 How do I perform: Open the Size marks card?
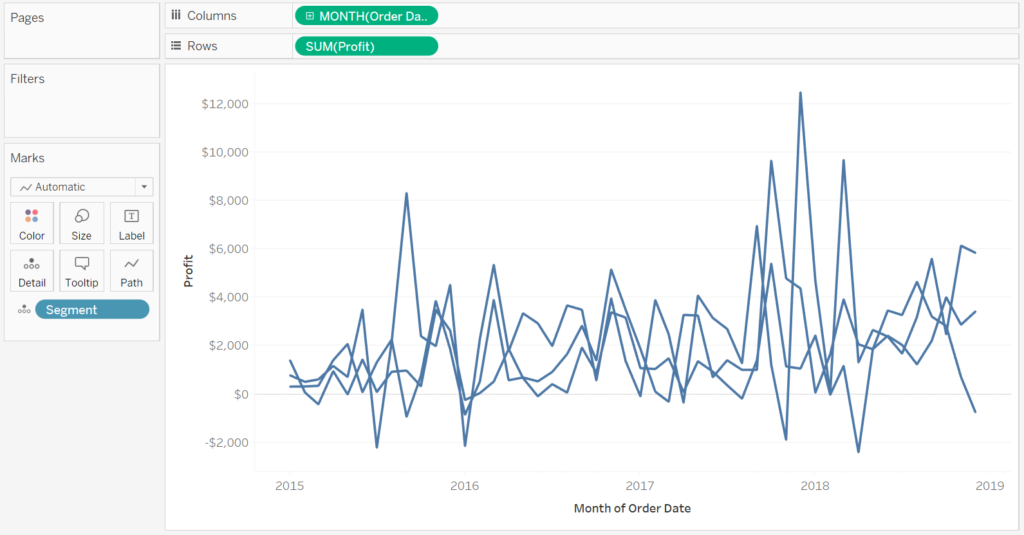point(82,223)
